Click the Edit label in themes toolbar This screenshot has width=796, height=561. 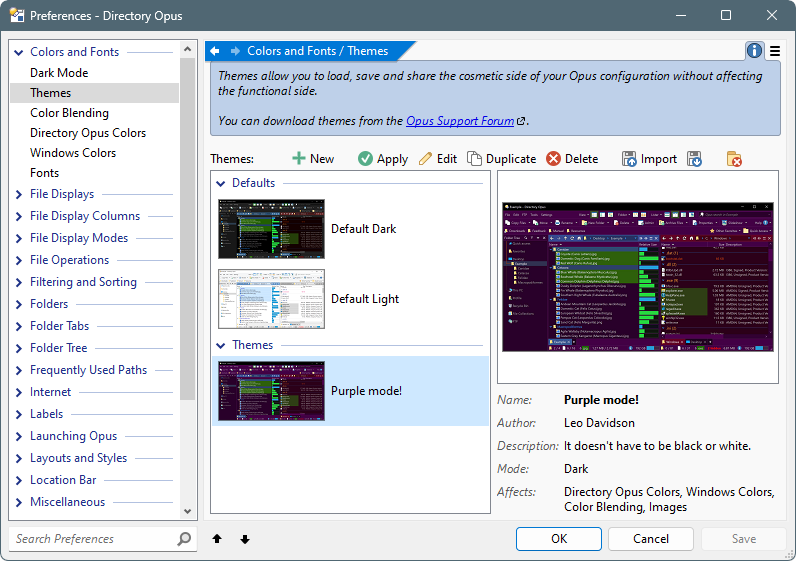(447, 159)
